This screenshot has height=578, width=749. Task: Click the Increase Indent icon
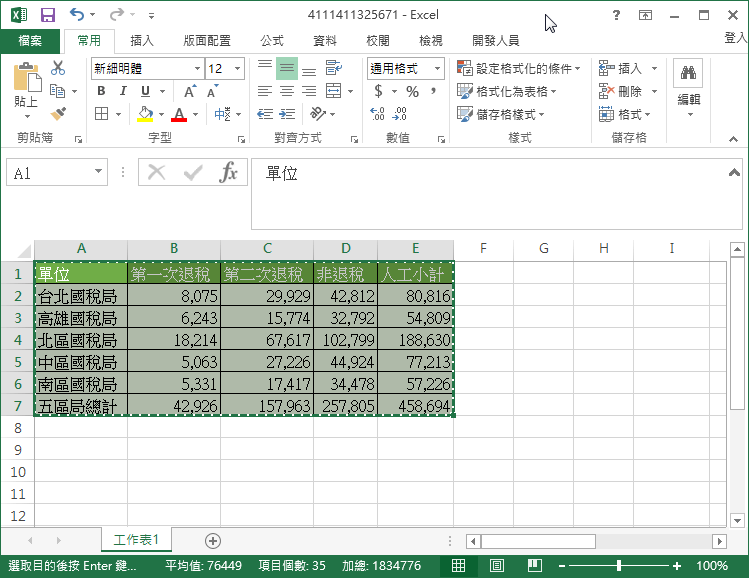(x=287, y=114)
